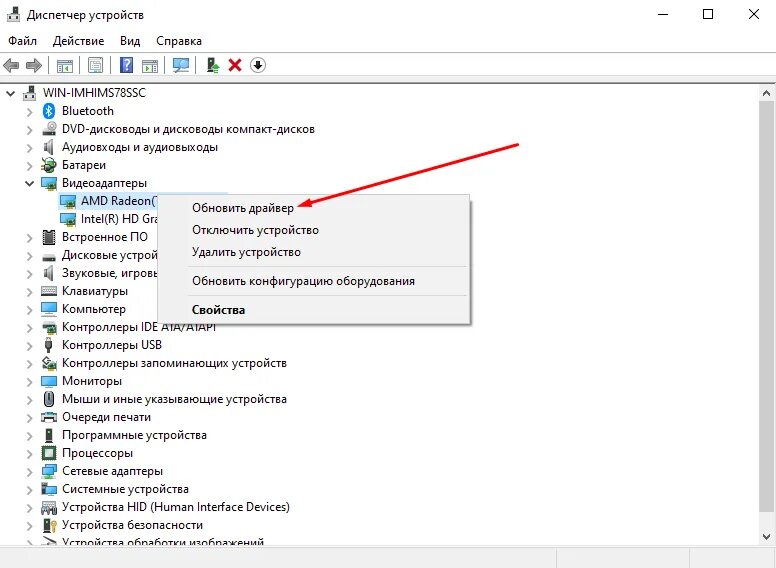Expand Контроллеры запоминающих устройств category
This screenshot has width=776, height=568.
[30, 363]
